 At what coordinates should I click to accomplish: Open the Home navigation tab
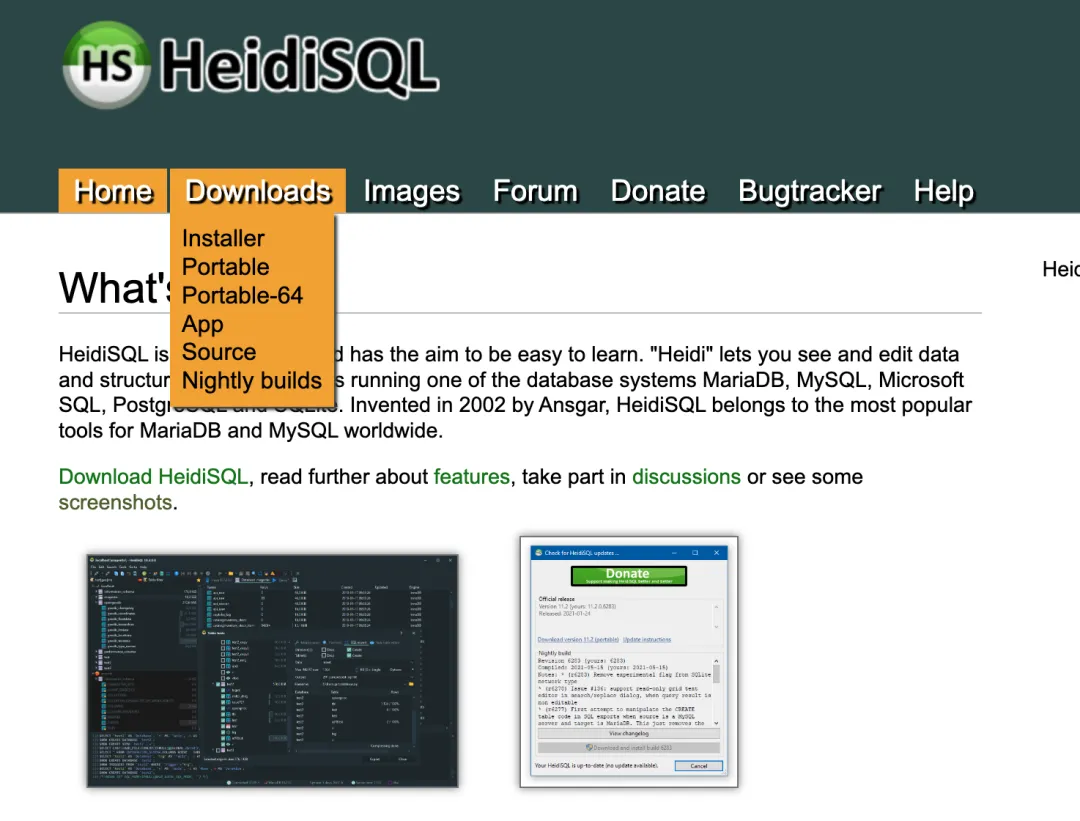coord(113,191)
